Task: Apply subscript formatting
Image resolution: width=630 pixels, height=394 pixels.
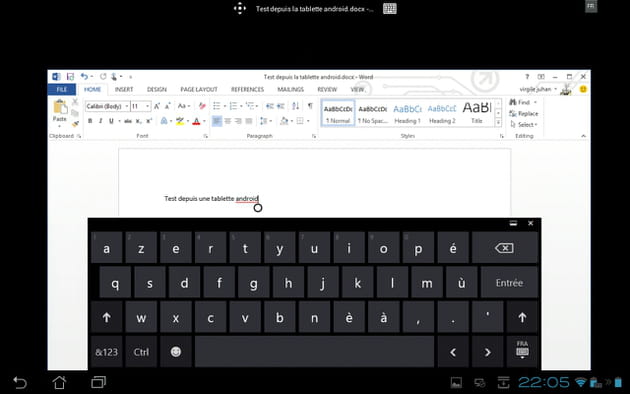Action: (x=138, y=121)
